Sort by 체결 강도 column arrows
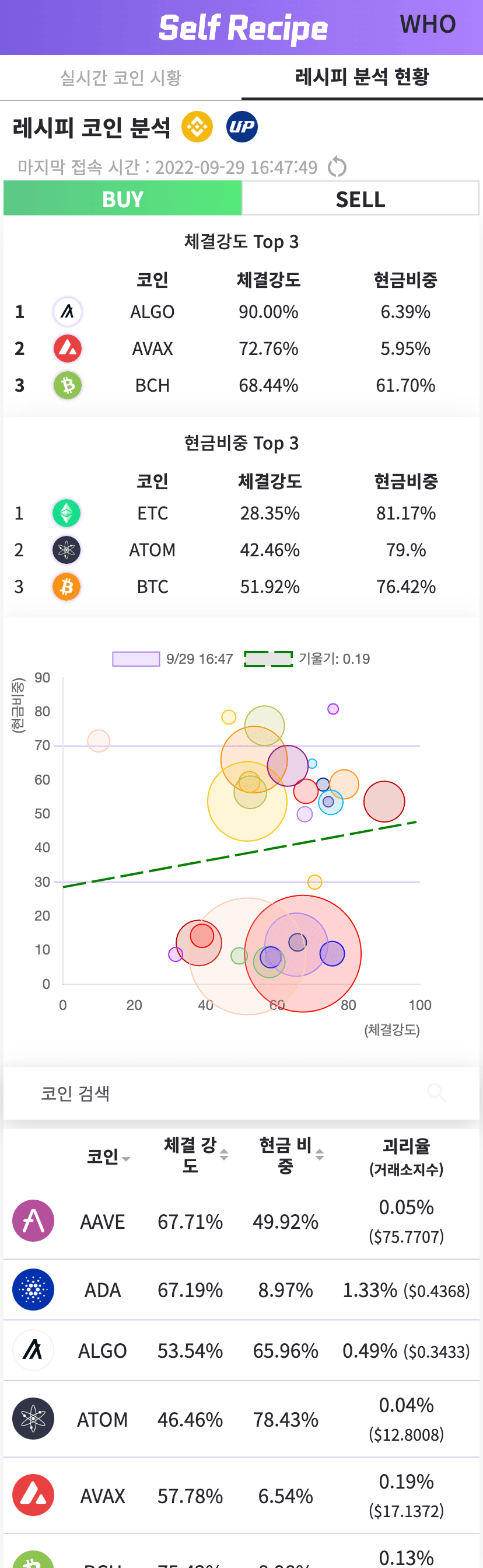The image size is (483, 1568). pyautogui.click(x=224, y=1155)
